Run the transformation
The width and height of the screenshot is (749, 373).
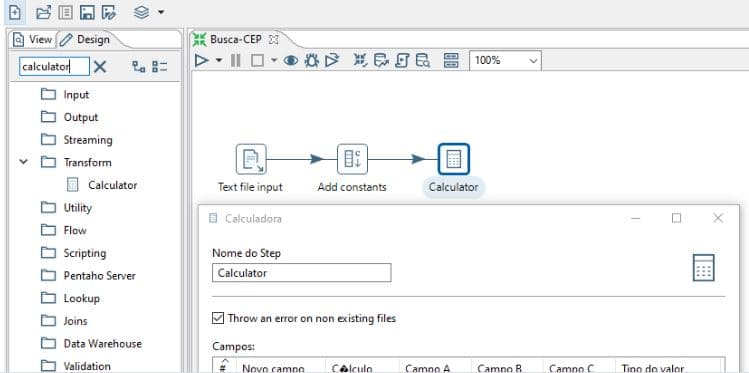coord(202,61)
